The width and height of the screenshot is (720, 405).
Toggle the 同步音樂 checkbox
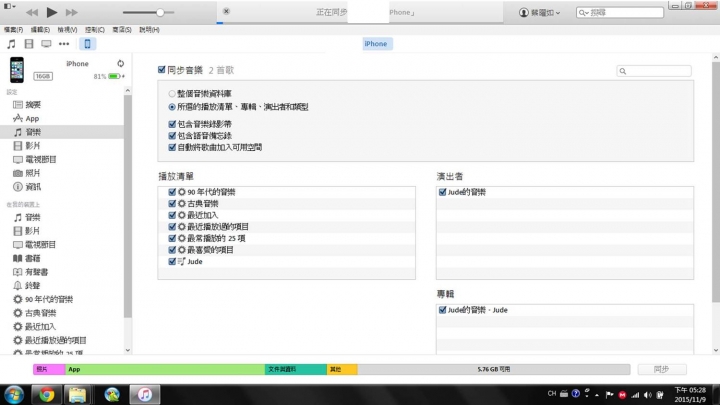162,70
